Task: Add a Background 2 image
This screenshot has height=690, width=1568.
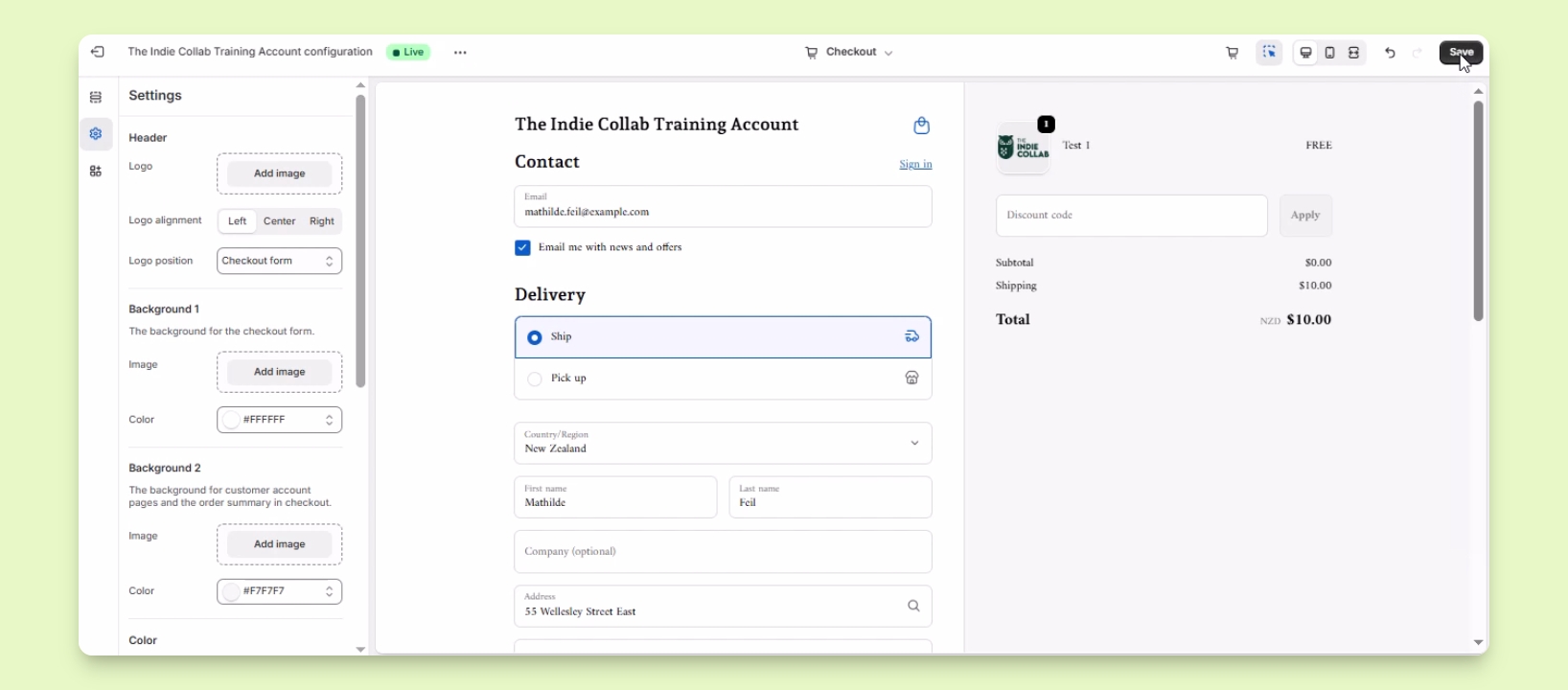Action: 279,544
